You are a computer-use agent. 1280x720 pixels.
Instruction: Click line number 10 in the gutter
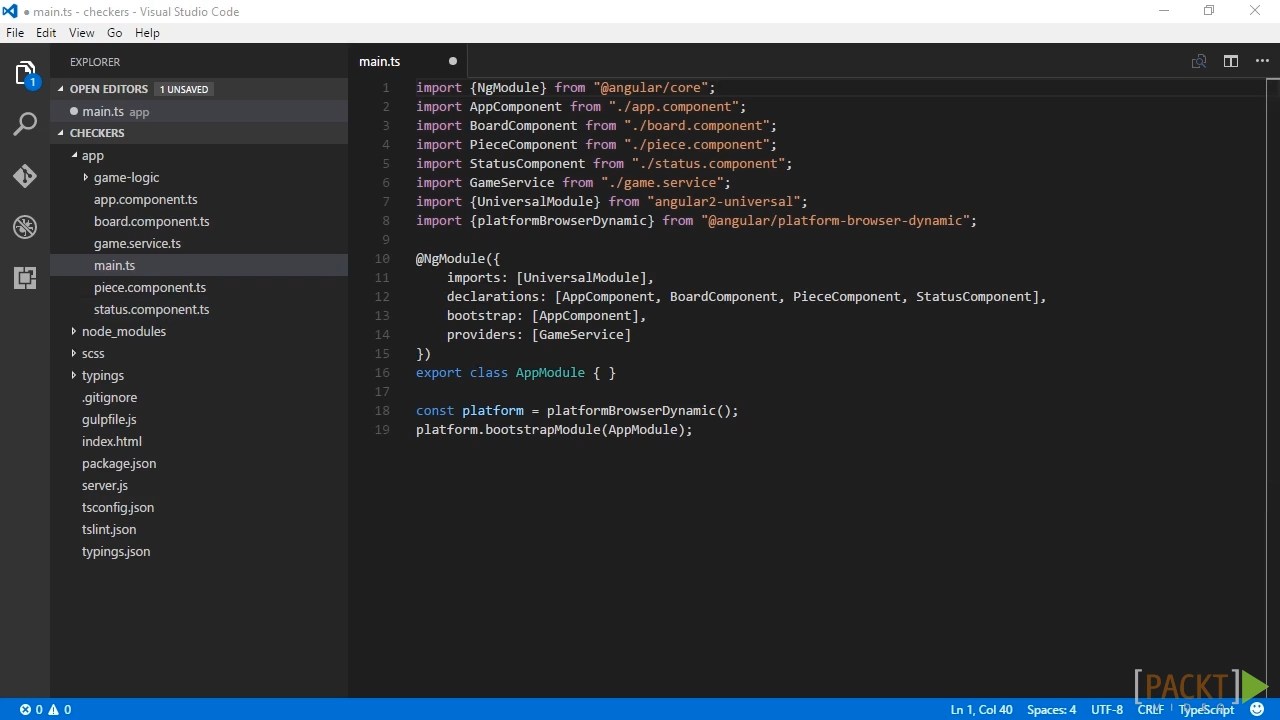(382, 258)
